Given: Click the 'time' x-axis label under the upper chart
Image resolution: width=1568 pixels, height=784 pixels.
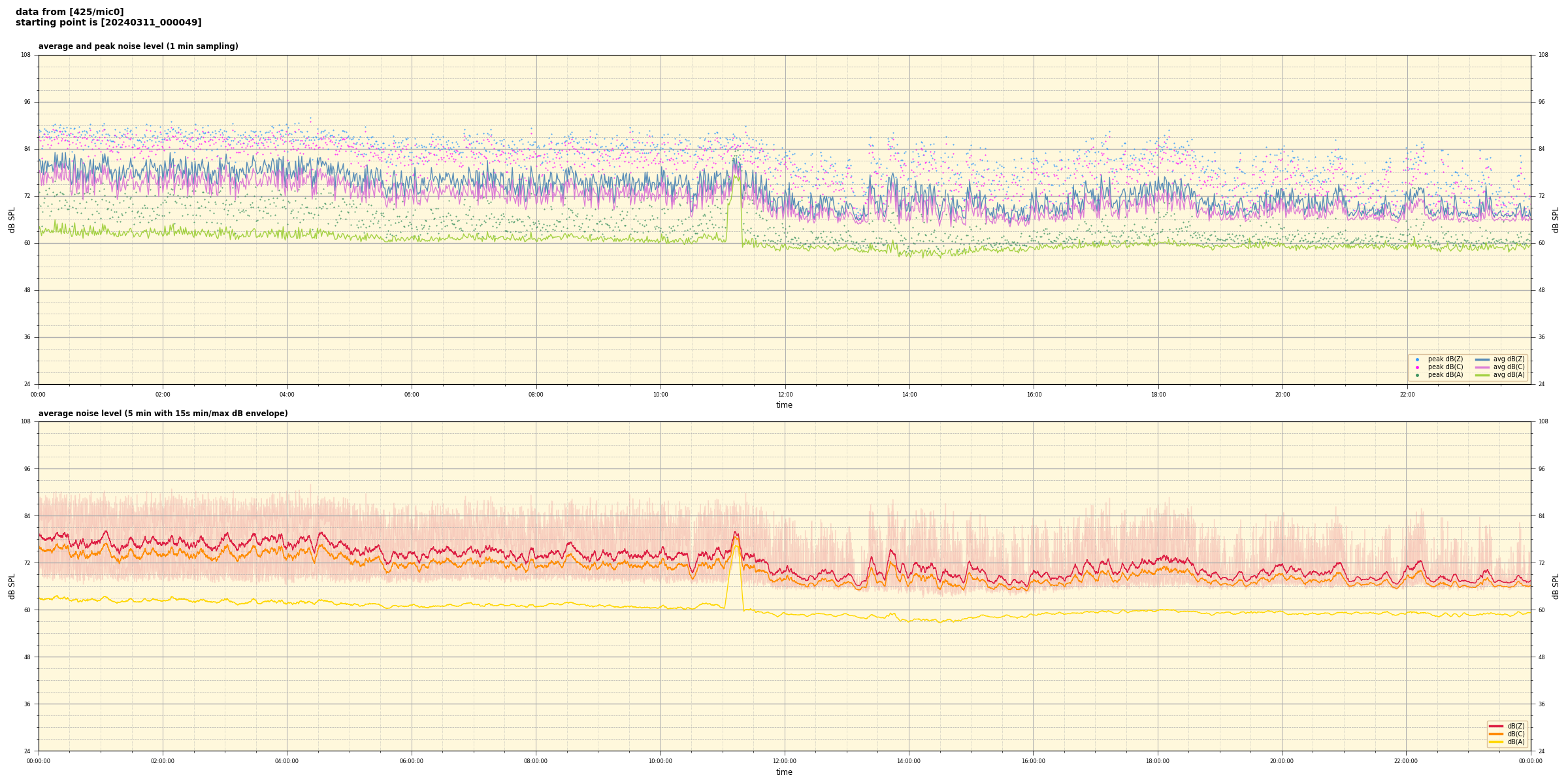Looking at the screenshot, I should coord(784,405).
